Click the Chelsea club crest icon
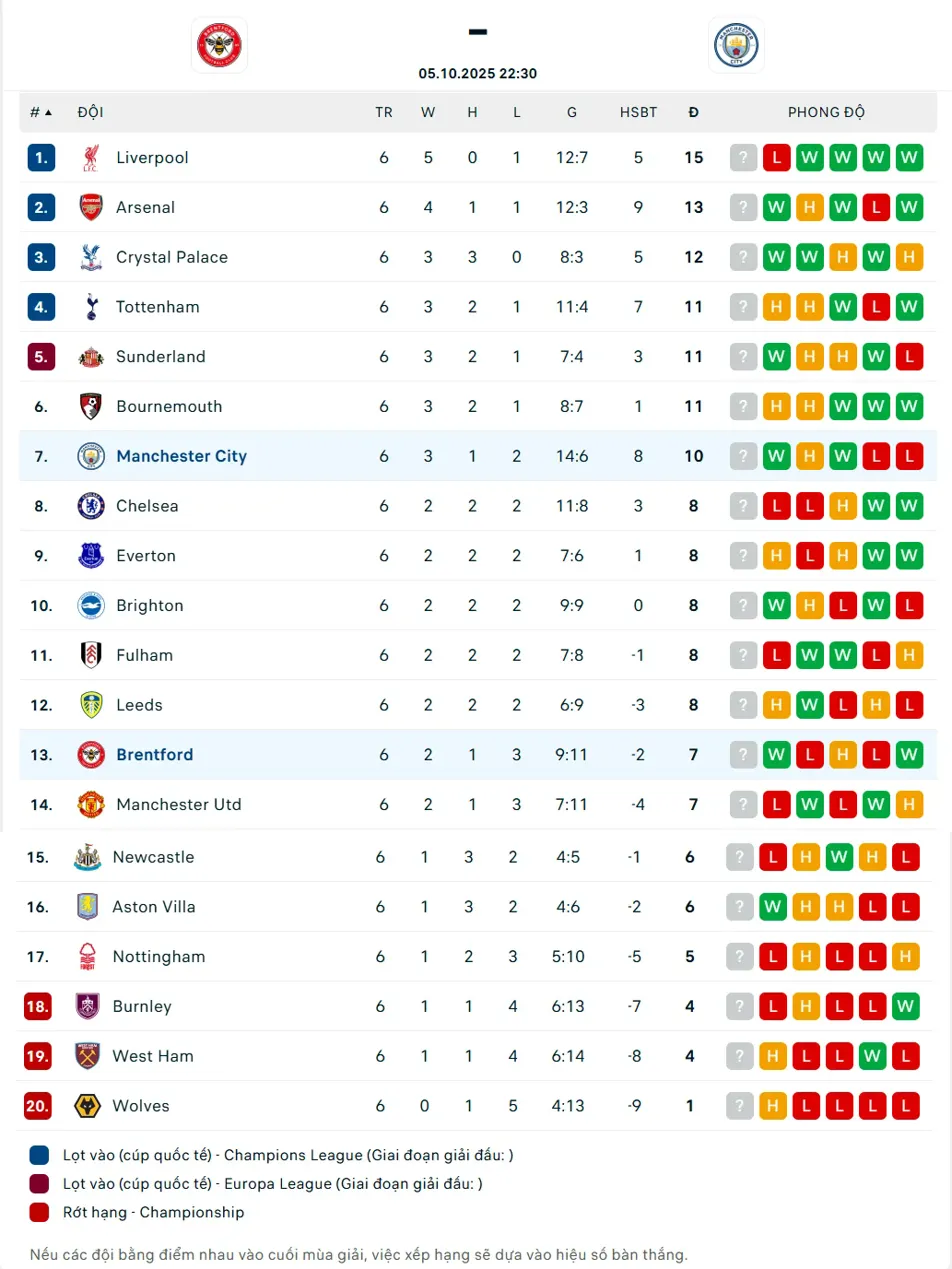 [x=91, y=506]
